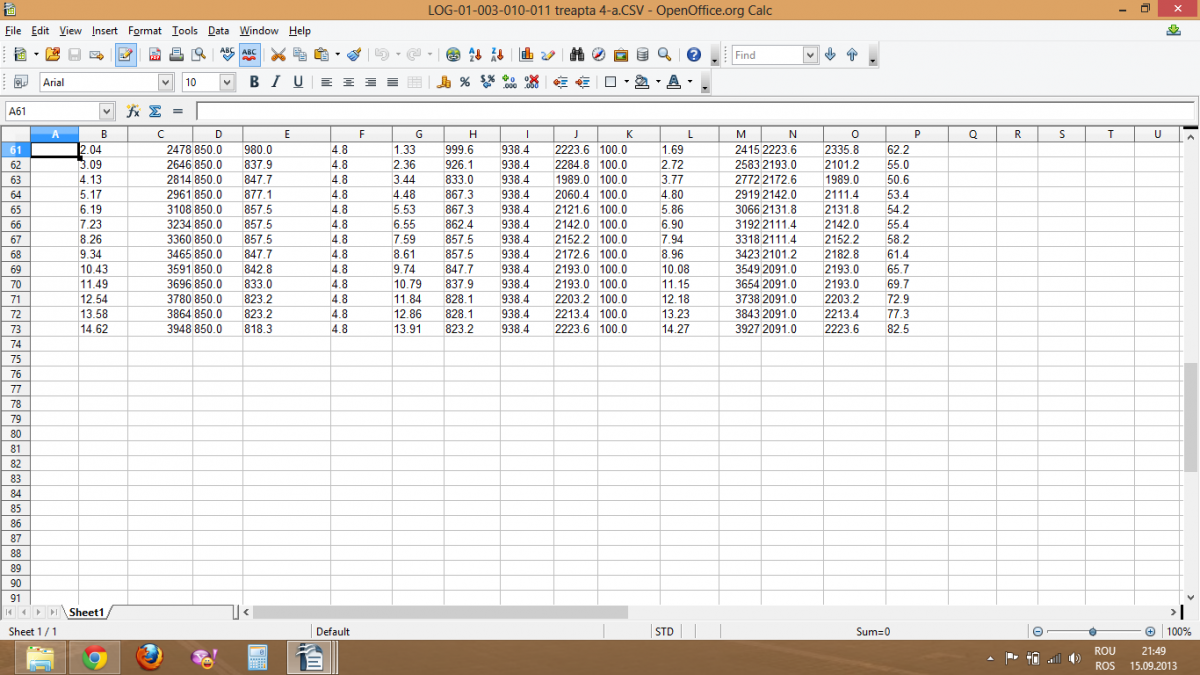
Task: Click the row 73 header
Action: tap(15, 329)
